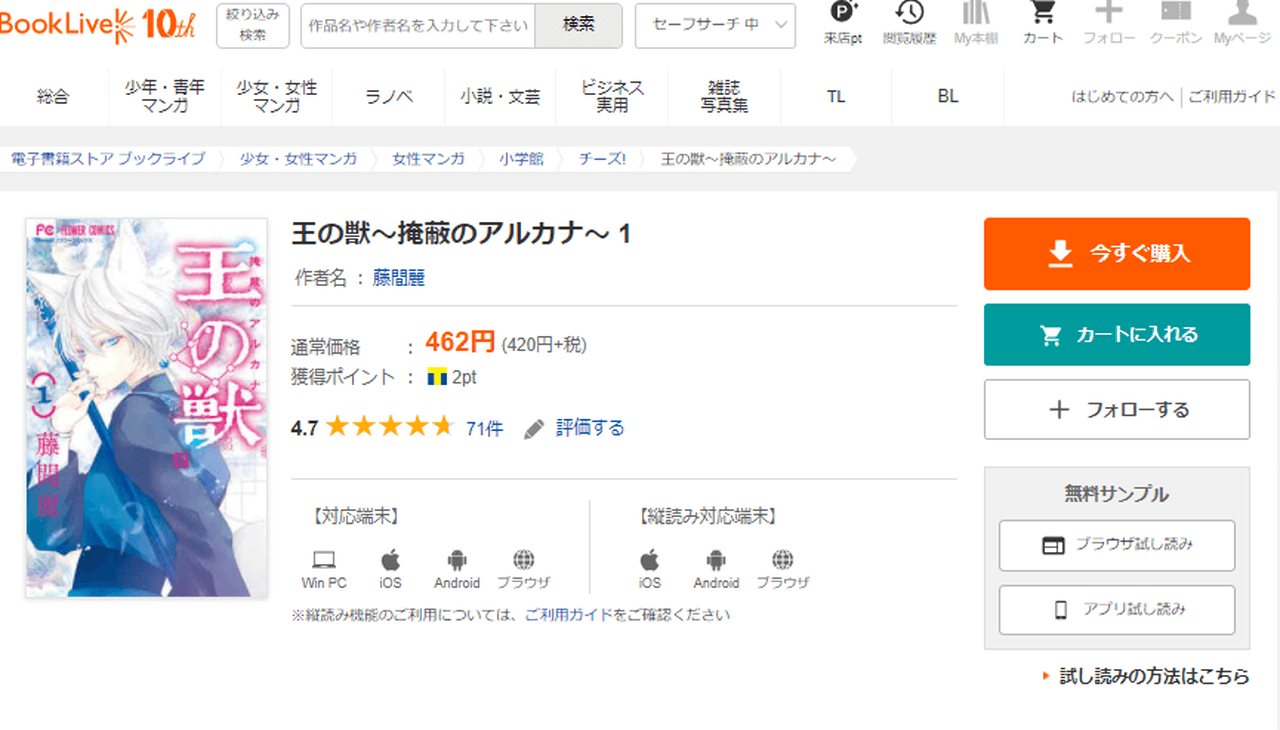Add book with カートに入れる button
Viewport: 1280px width, 730px height.
[x=1116, y=335]
